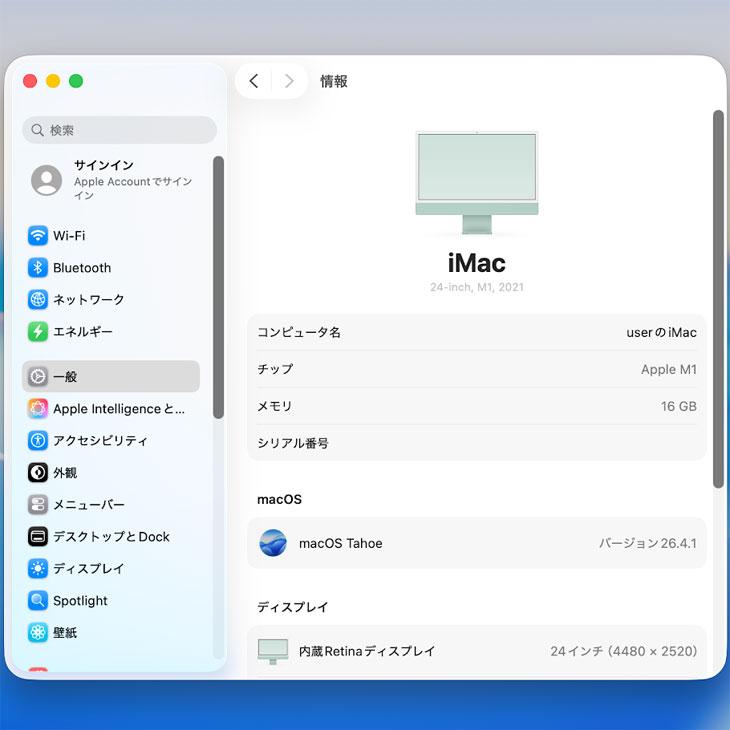Select Bluetooth label in the sidebar

click(82, 268)
